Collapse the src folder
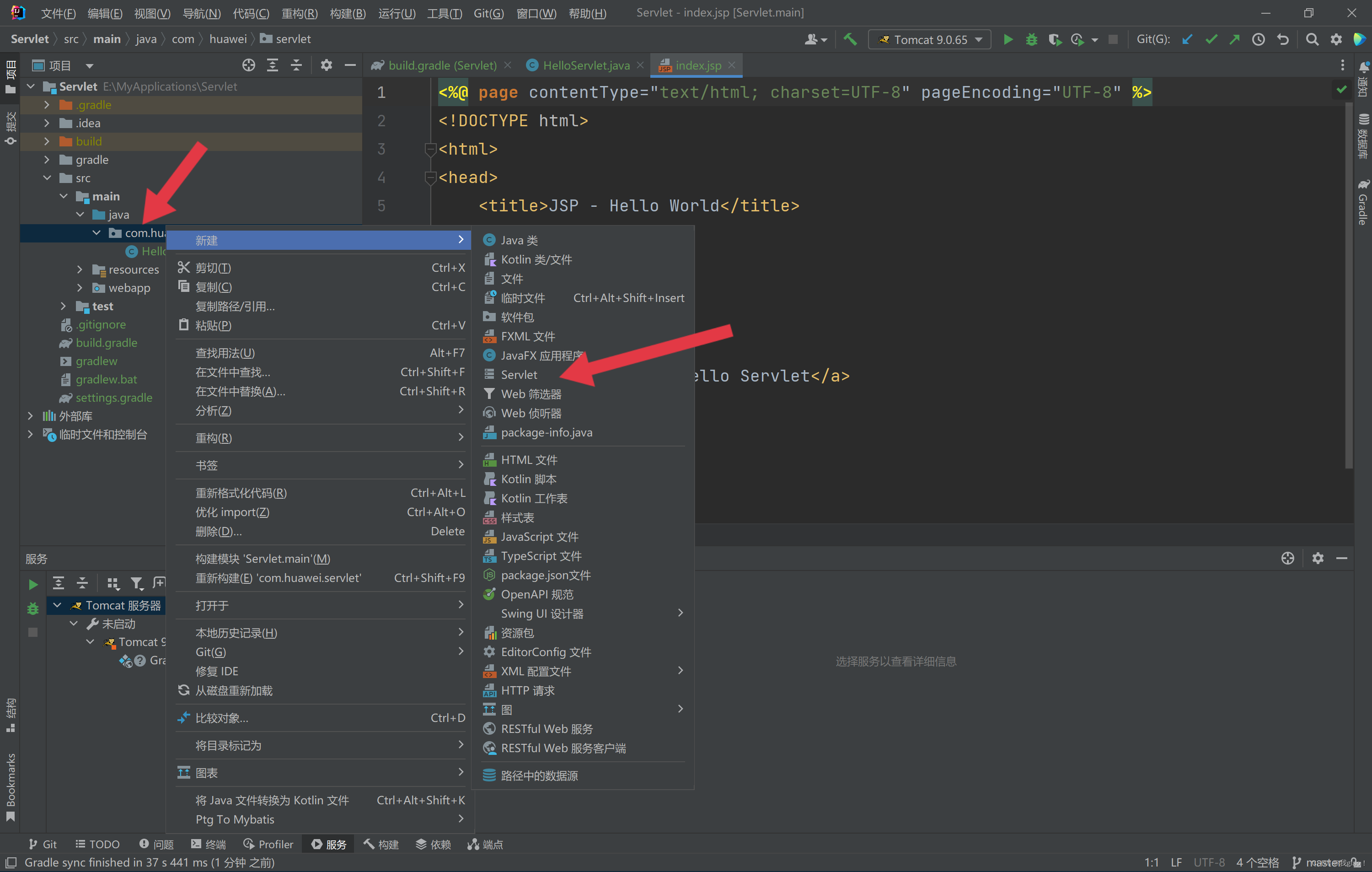The image size is (1372, 872). pos(47,178)
